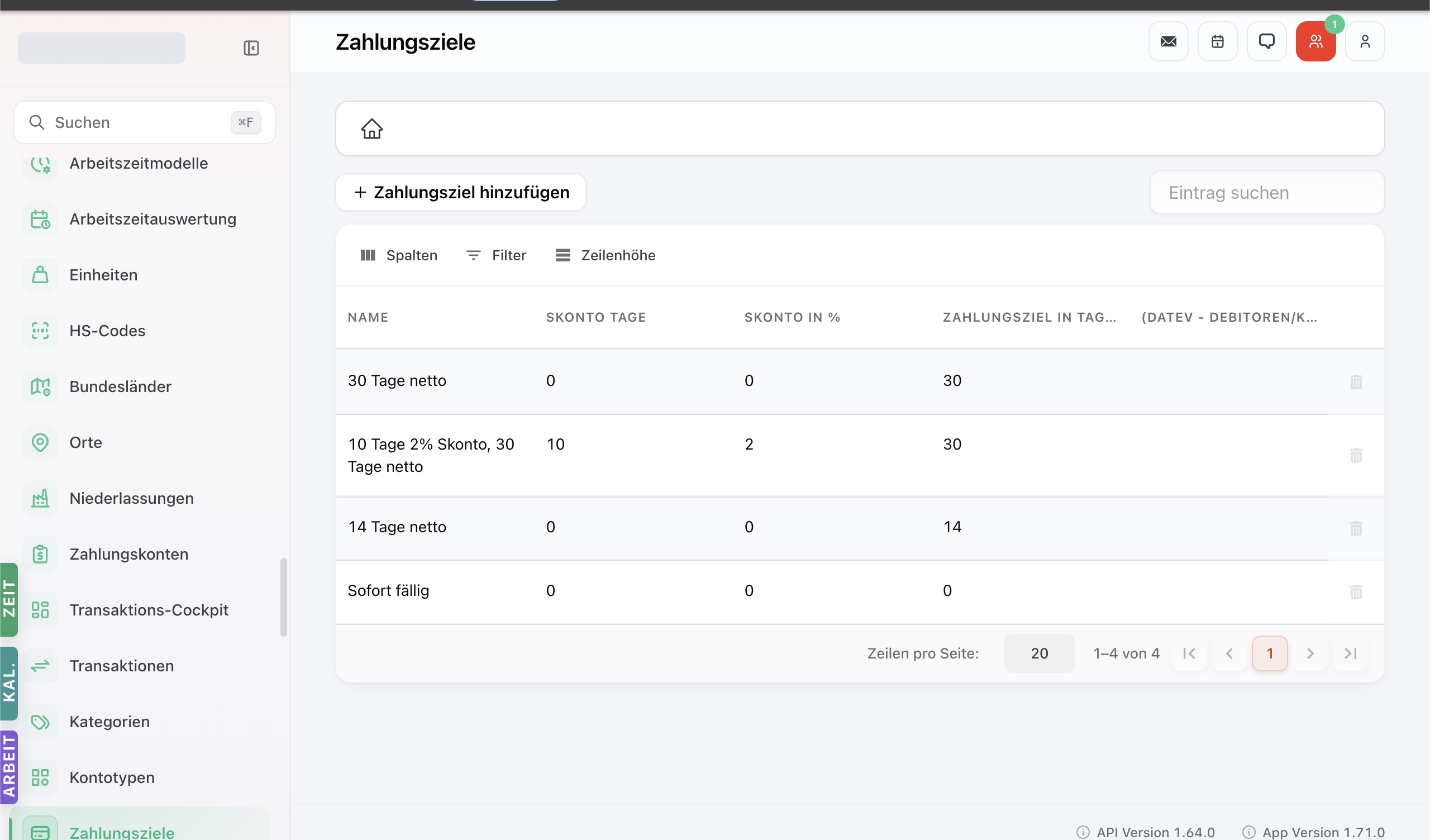Open the green ZEIT side tab
The height and width of the screenshot is (840, 1430).
pyautogui.click(x=9, y=599)
